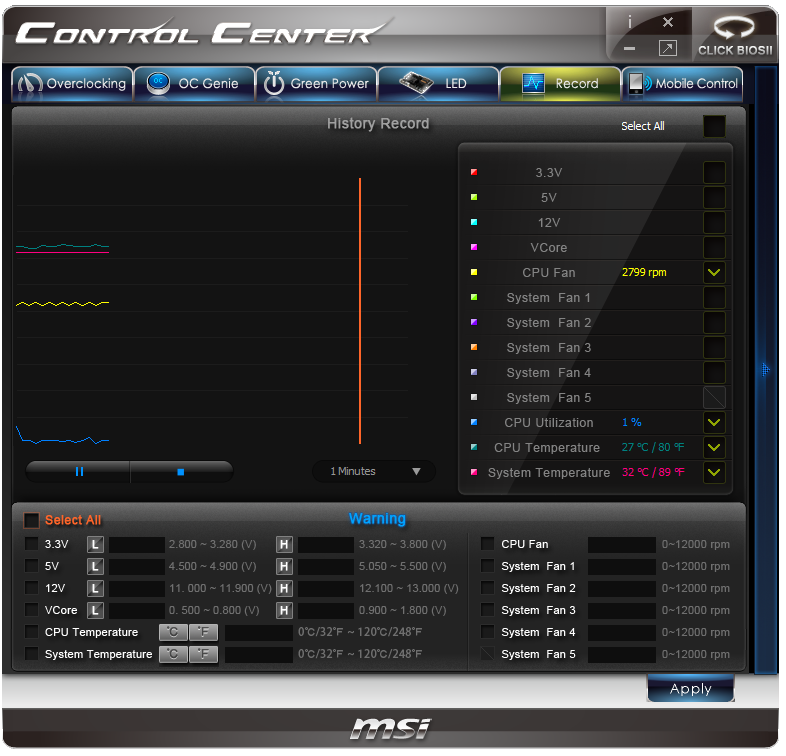Pause the history recording
This screenshot has height=756, width=786.
click(x=79, y=472)
